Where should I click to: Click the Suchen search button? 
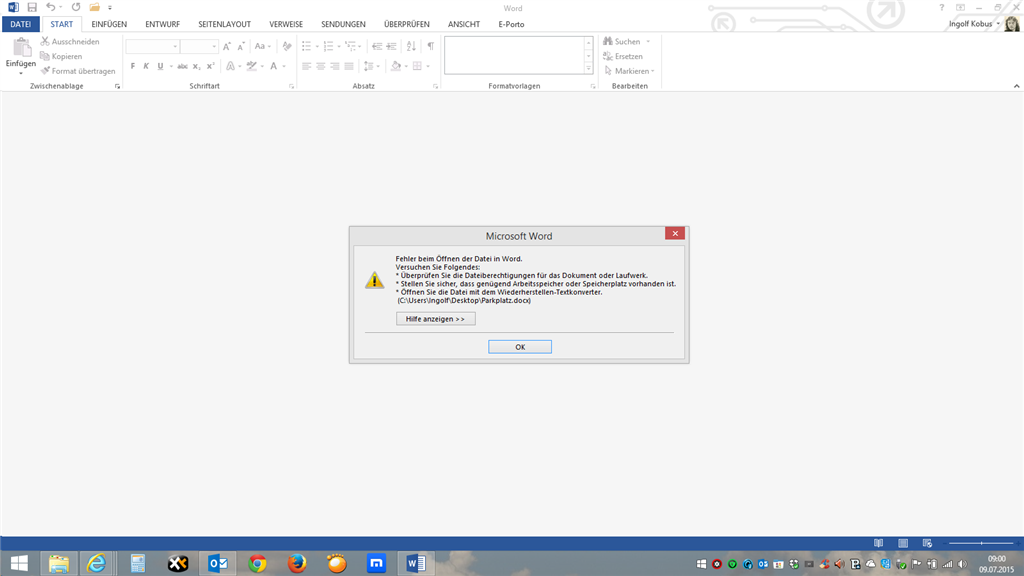coord(622,41)
